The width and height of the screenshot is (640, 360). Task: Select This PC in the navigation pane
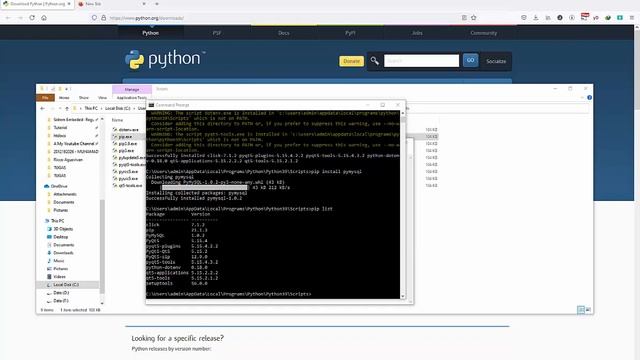click(58, 221)
